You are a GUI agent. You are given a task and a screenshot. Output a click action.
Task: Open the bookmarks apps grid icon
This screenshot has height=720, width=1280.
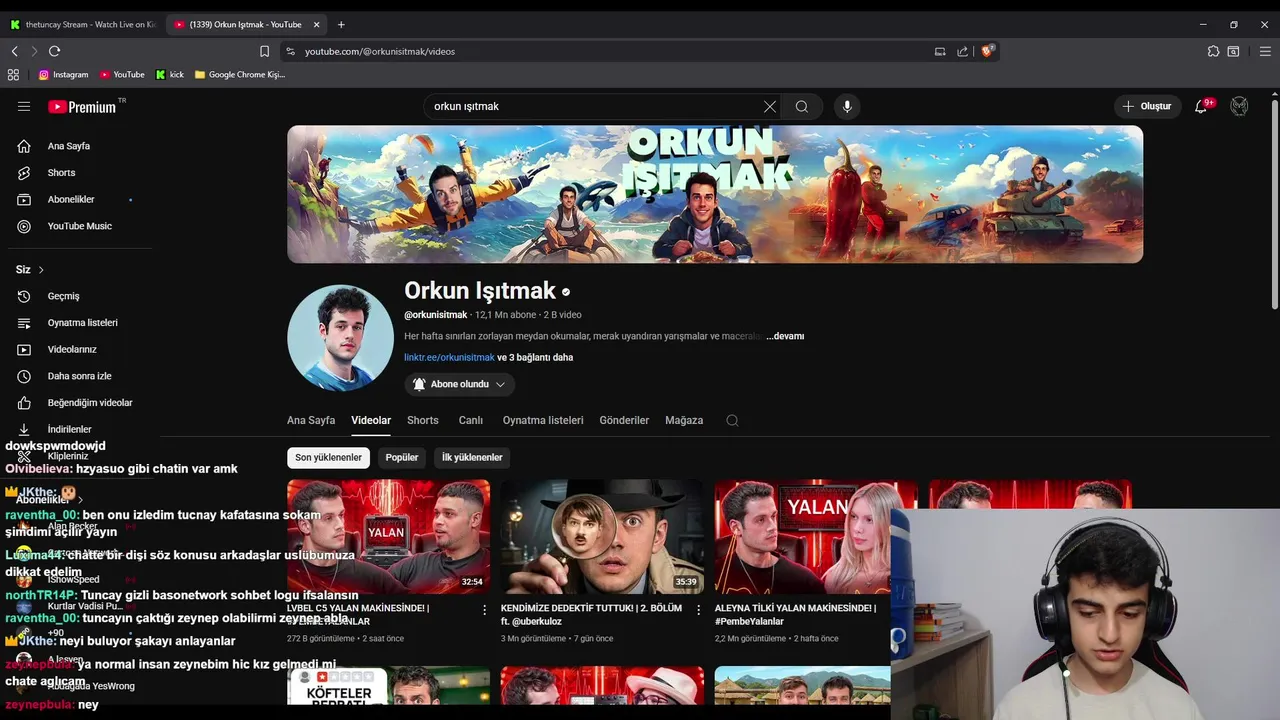click(x=13, y=74)
